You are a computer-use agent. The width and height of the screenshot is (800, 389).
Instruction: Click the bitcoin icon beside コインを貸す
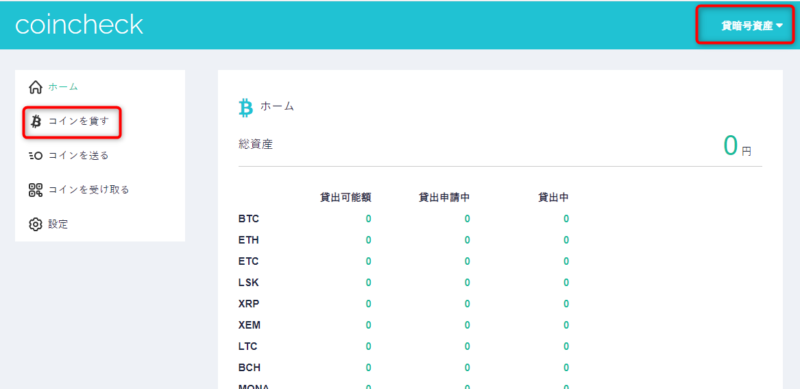[36, 121]
